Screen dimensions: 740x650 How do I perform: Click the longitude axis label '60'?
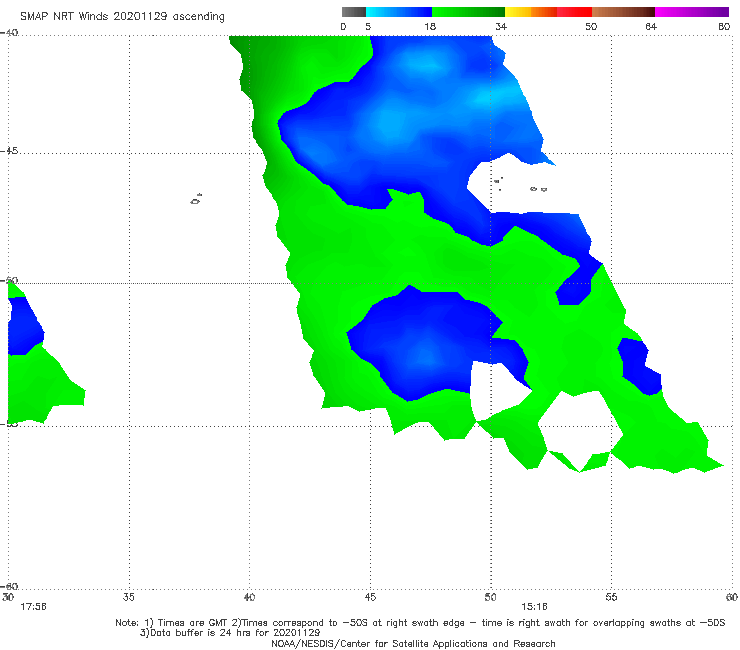tap(732, 597)
